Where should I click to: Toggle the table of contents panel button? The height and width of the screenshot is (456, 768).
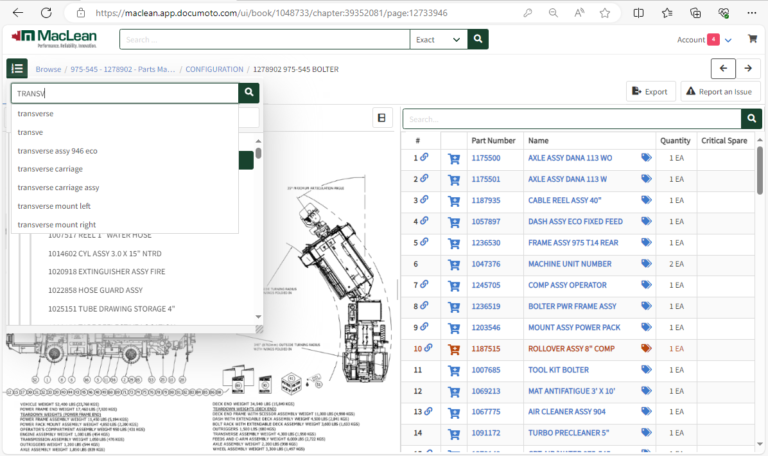coord(17,68)
